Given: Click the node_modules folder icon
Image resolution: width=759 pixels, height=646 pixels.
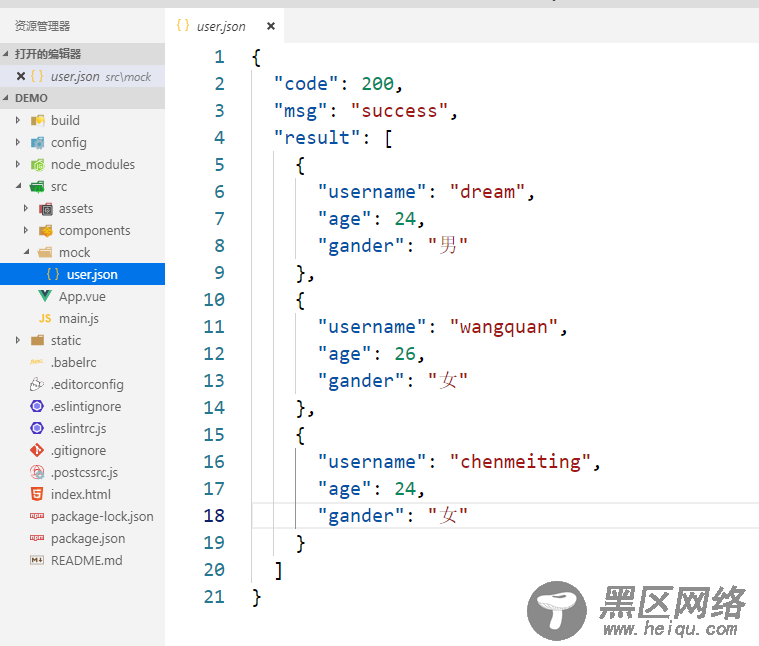Looking at the screenshot, I should pyautogui.click(x=37, y=165).
